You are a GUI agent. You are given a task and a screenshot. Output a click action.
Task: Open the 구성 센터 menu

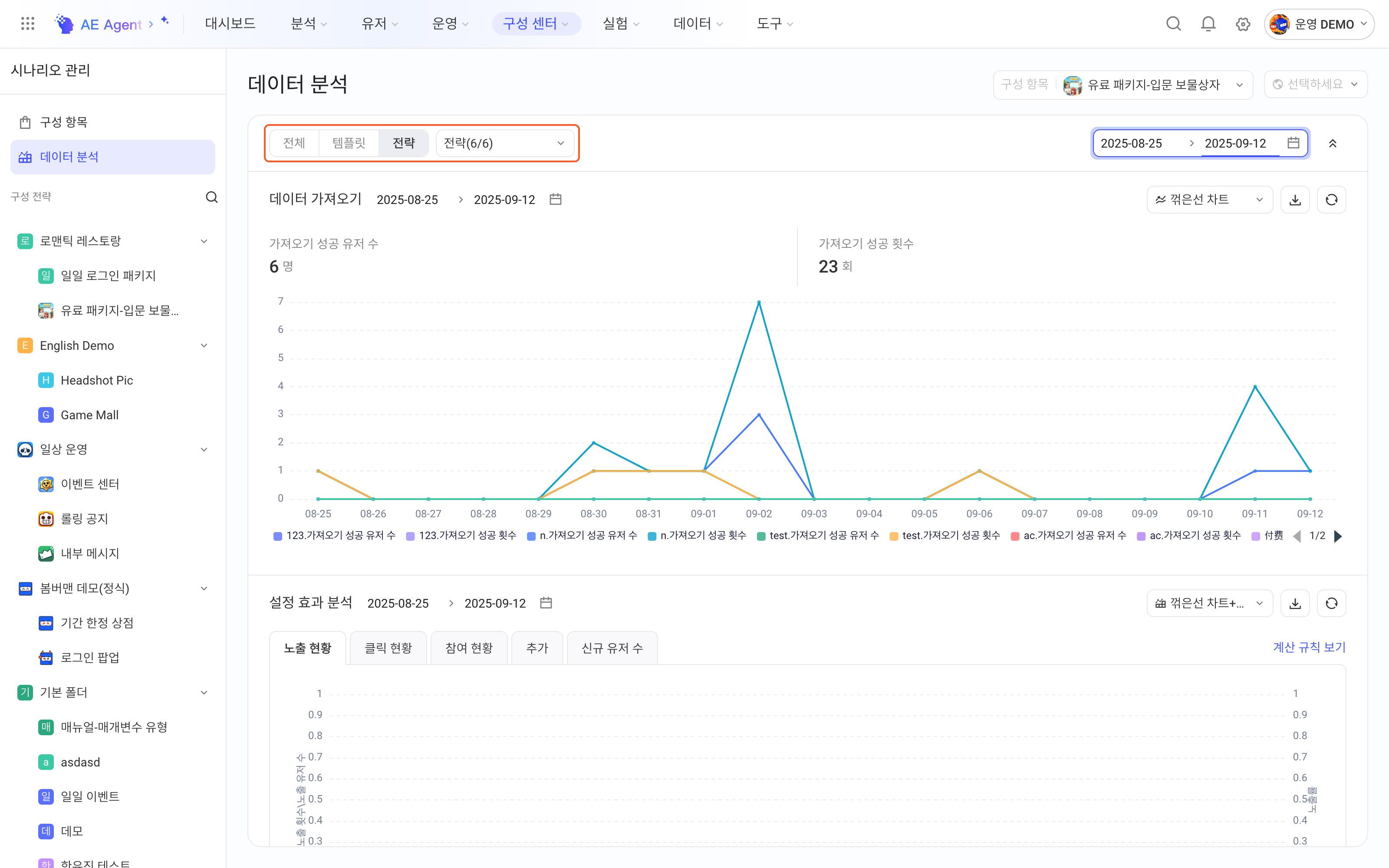click(x=536, y=23)
